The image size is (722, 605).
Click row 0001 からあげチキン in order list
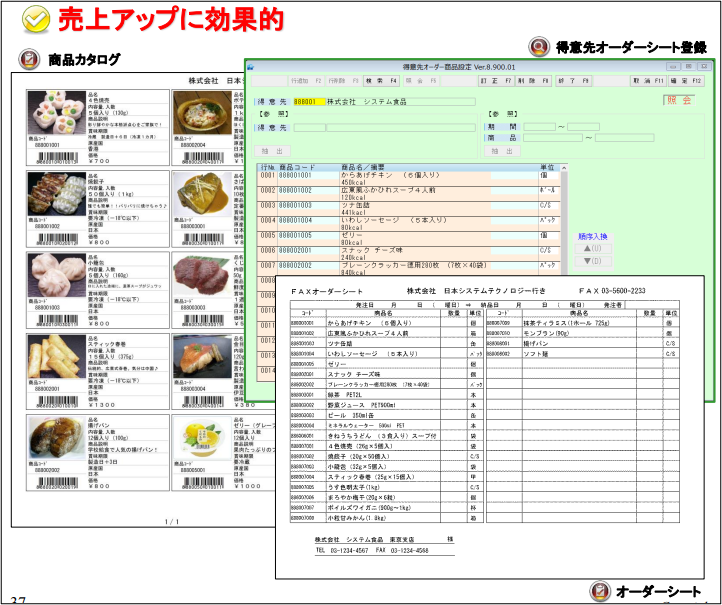tap(409, 179)
